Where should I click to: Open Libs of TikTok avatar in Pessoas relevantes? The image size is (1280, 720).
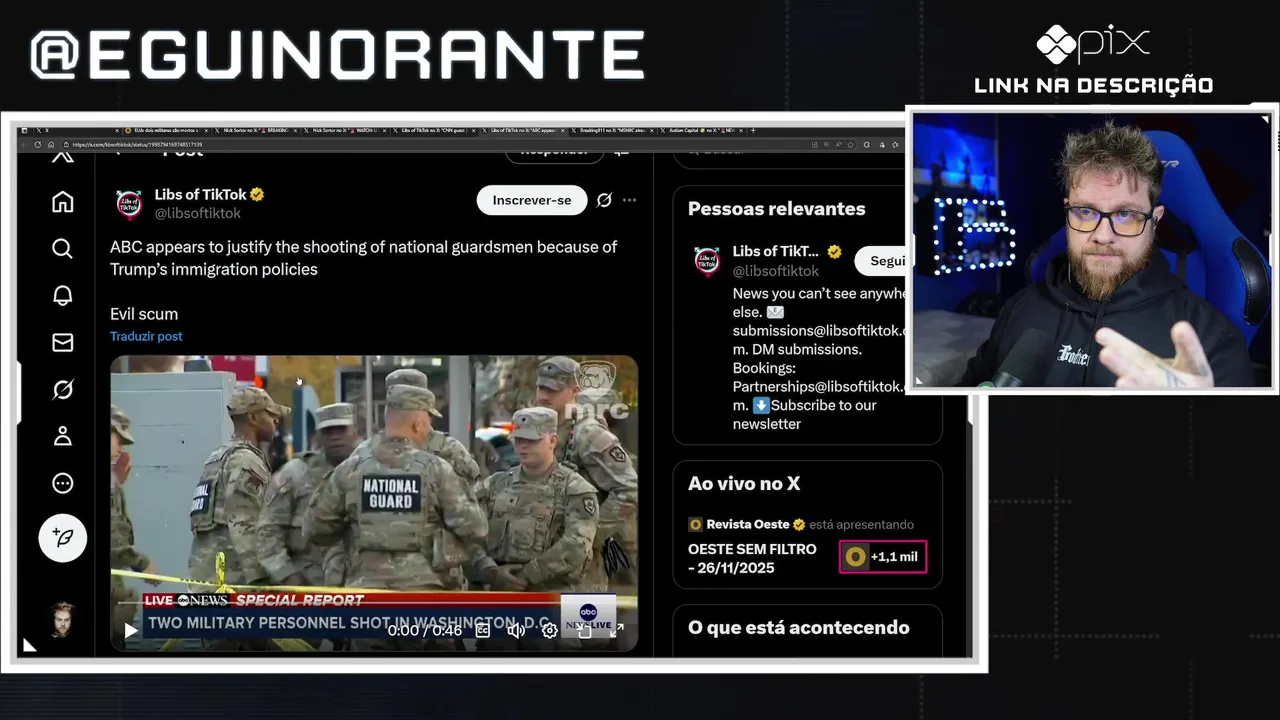(707, 261)
